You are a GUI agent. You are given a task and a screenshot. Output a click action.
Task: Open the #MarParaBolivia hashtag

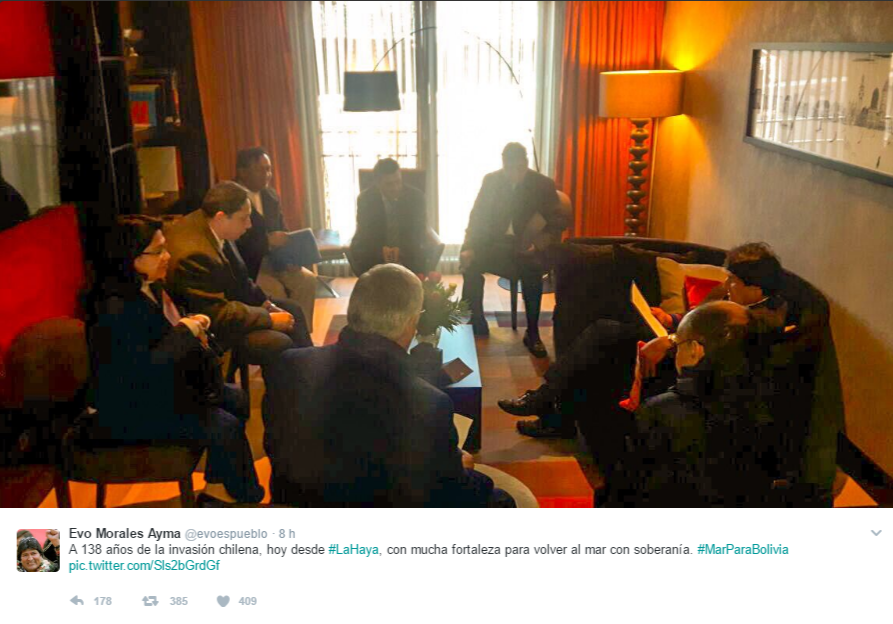[x=743, y=549]
